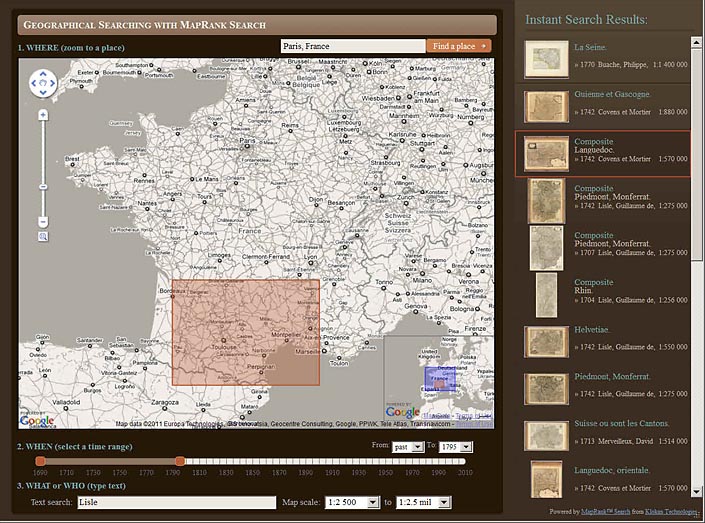Image resolution: width=705 pixels, height=523 pixels.
Task: Click the place search field with Paris, France
Action: coord(352,46)
